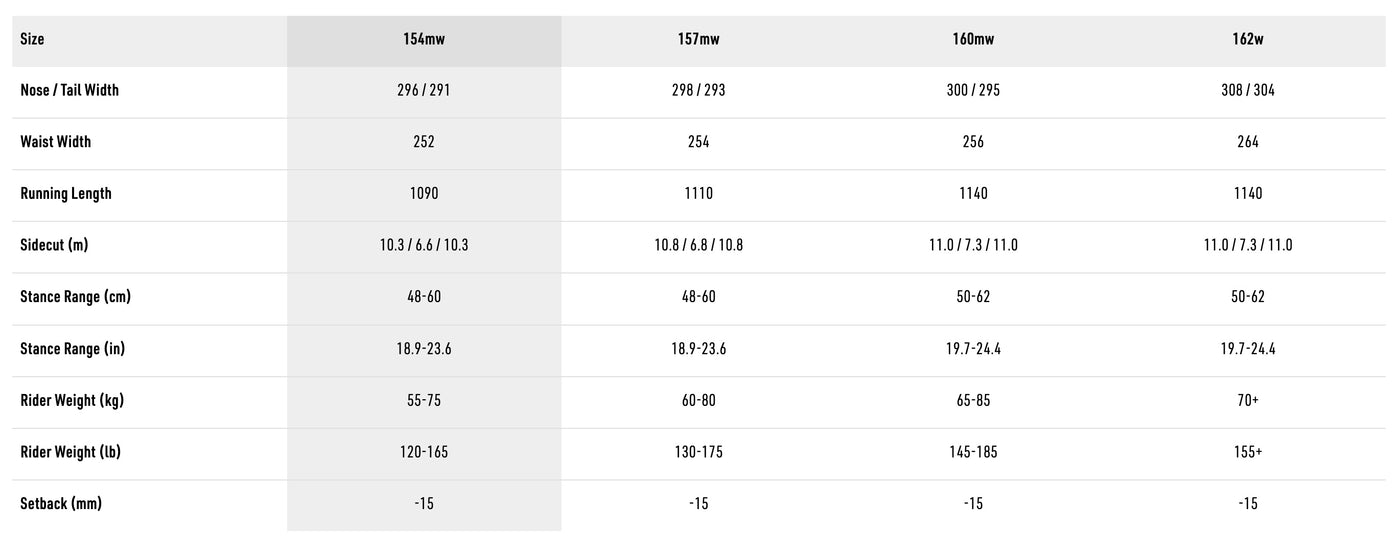The height and width of the screenshot is (551, 1400).
Task: Click the 296 / 291 nose/tail value
Action: pos(424,90)
